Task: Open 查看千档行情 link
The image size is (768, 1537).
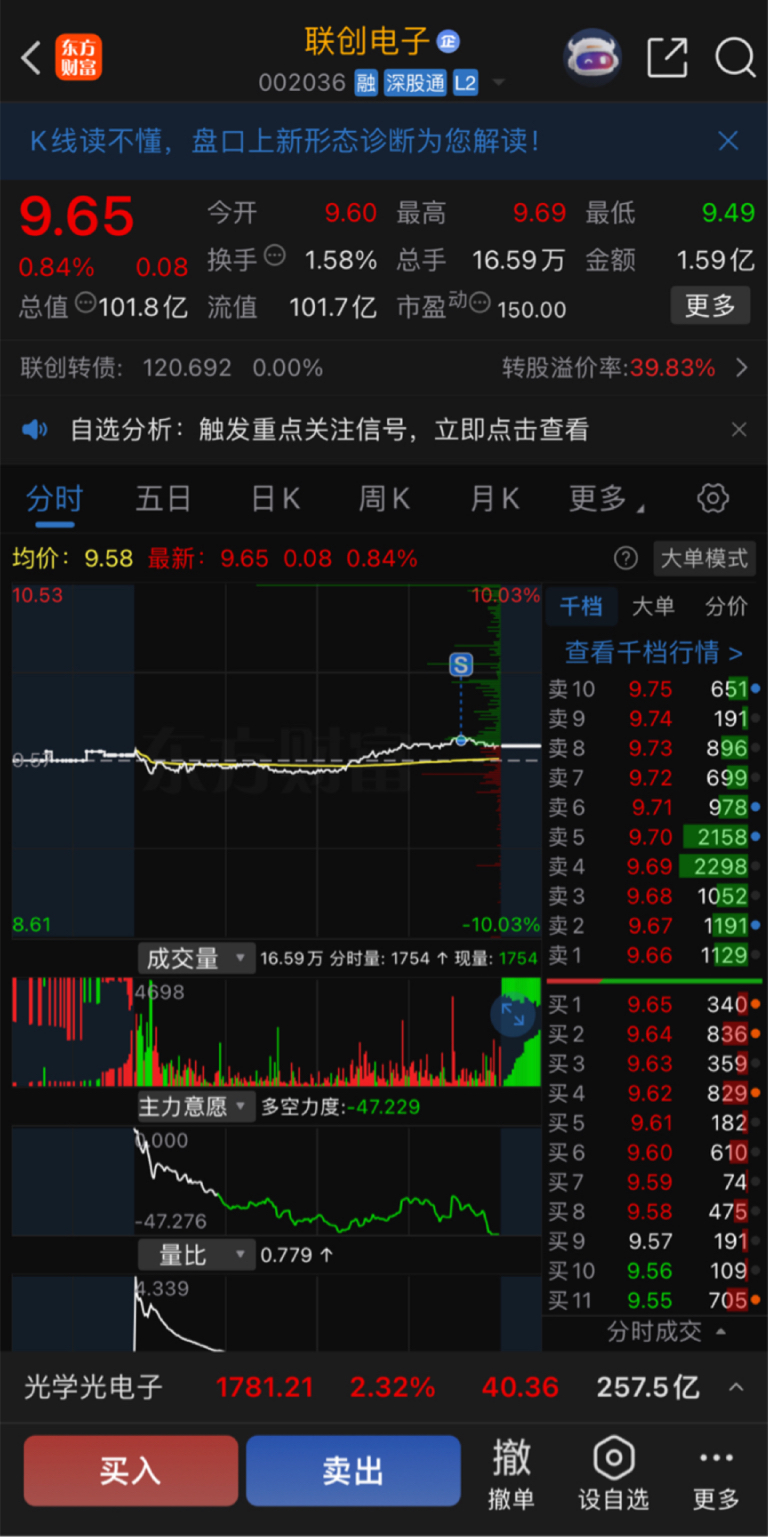Action: (654, 652)
